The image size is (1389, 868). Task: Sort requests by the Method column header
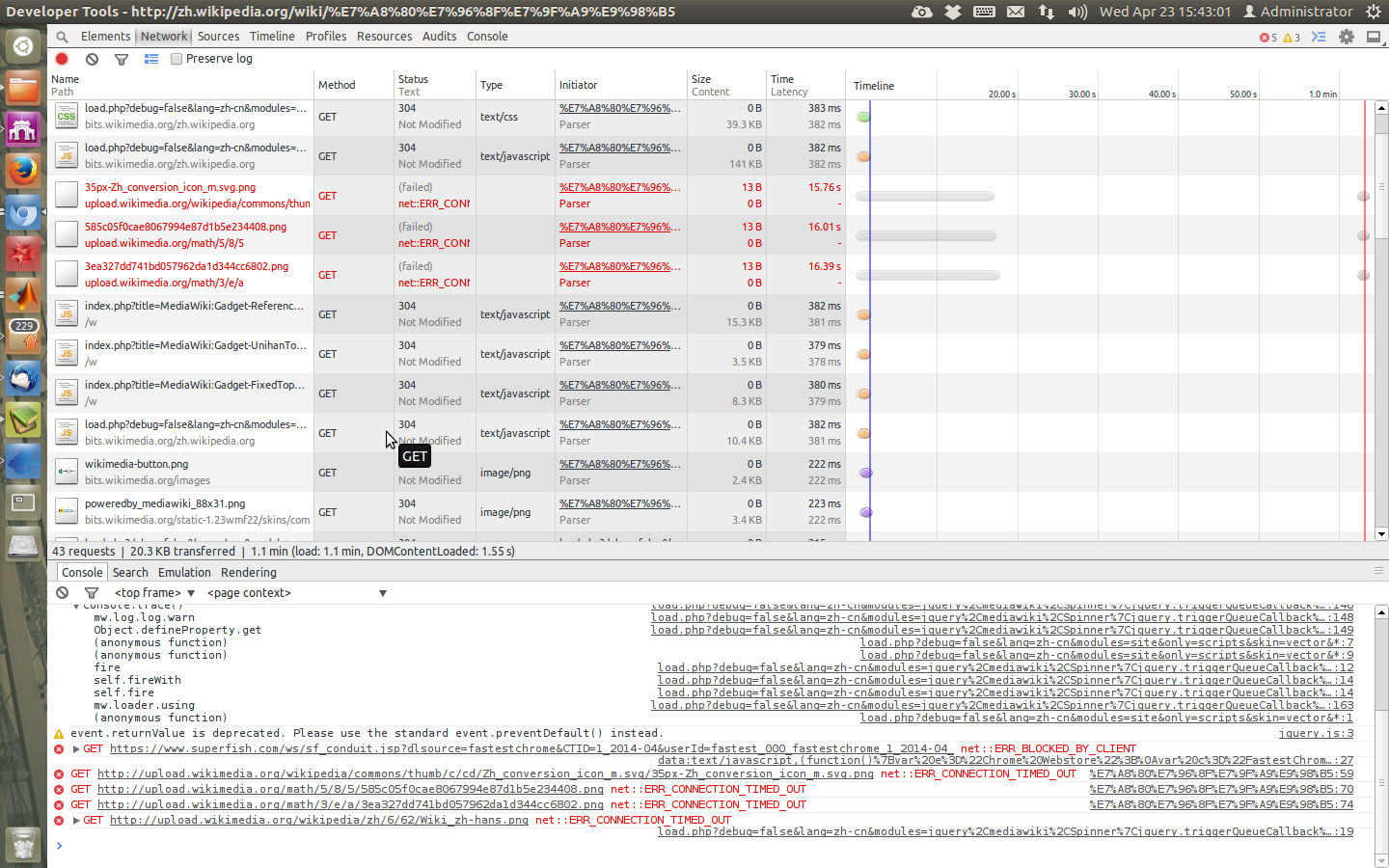point(354,85)
